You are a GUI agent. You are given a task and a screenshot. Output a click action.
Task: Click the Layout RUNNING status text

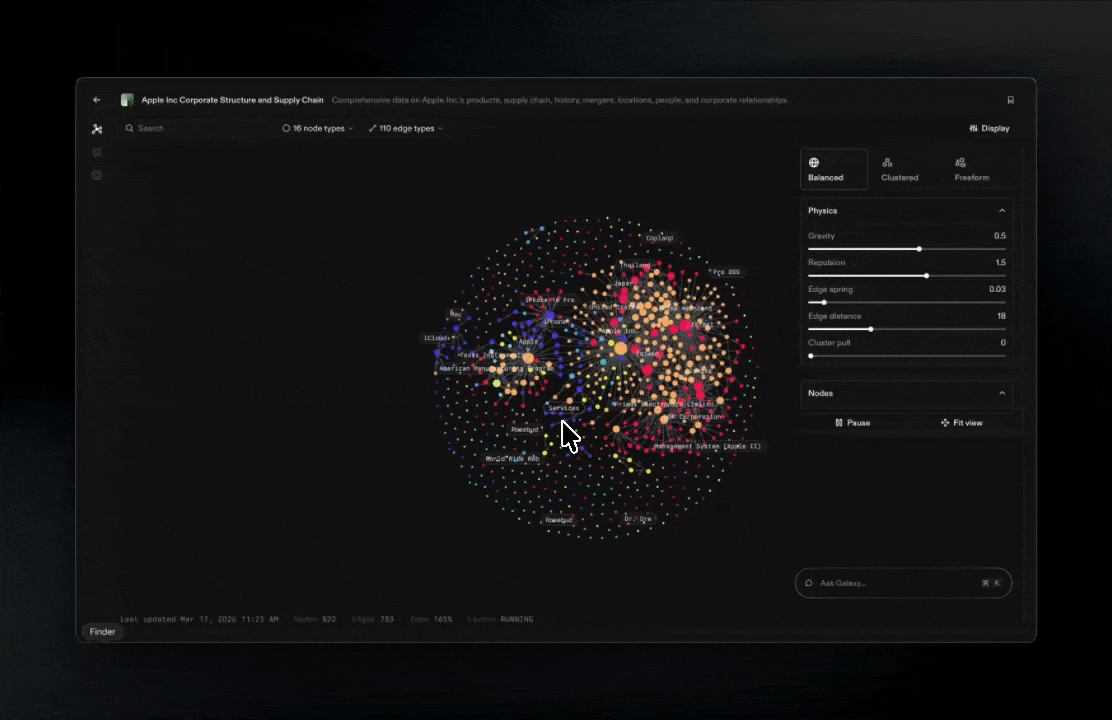tap(500, 619)
